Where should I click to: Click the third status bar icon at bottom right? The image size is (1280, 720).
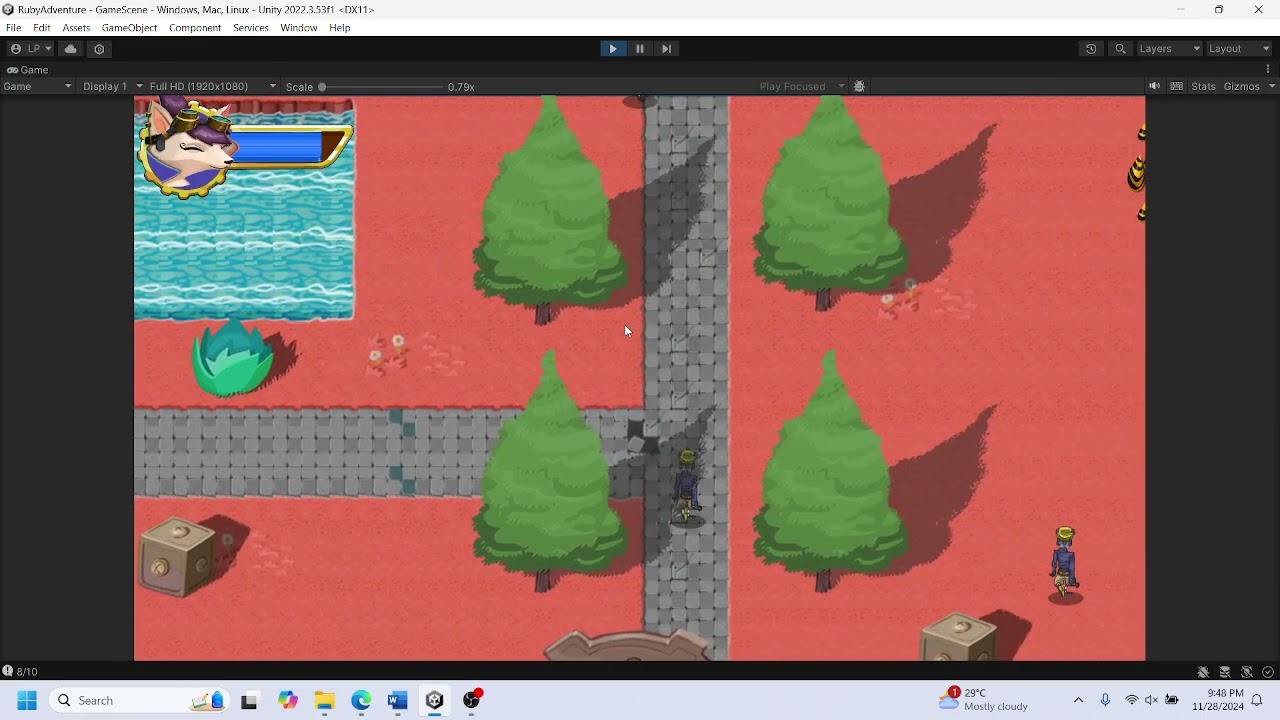pyautogui.click(x=1246, y=672)
